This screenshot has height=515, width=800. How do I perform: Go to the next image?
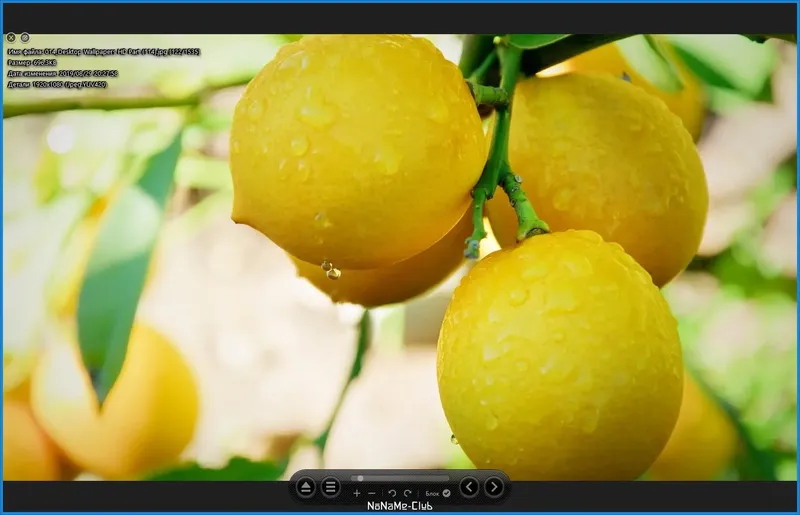coord(494,487)
